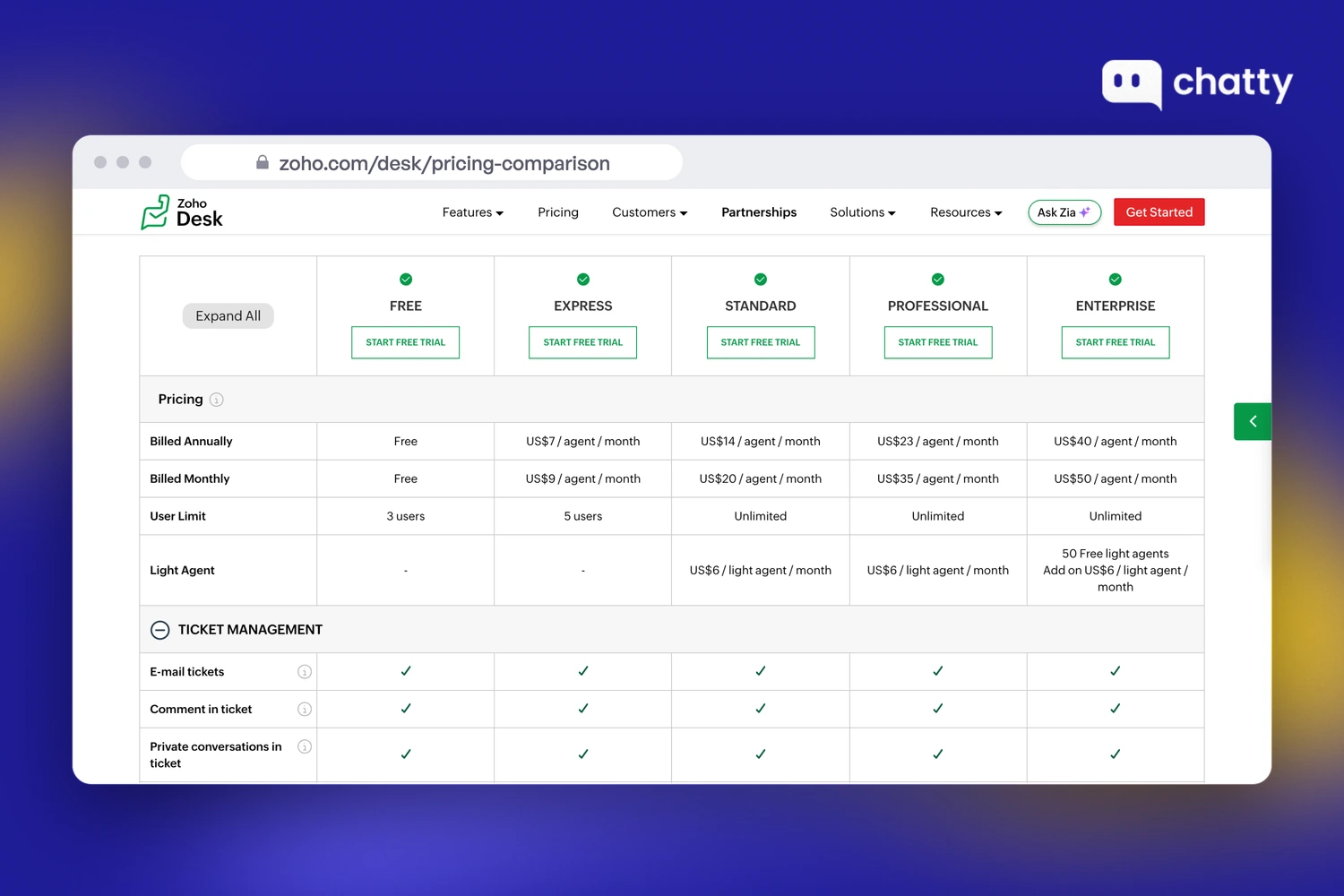Click the 'US$9 / agent / month' cell
The image size is (1344, 896).
[583, 479]
